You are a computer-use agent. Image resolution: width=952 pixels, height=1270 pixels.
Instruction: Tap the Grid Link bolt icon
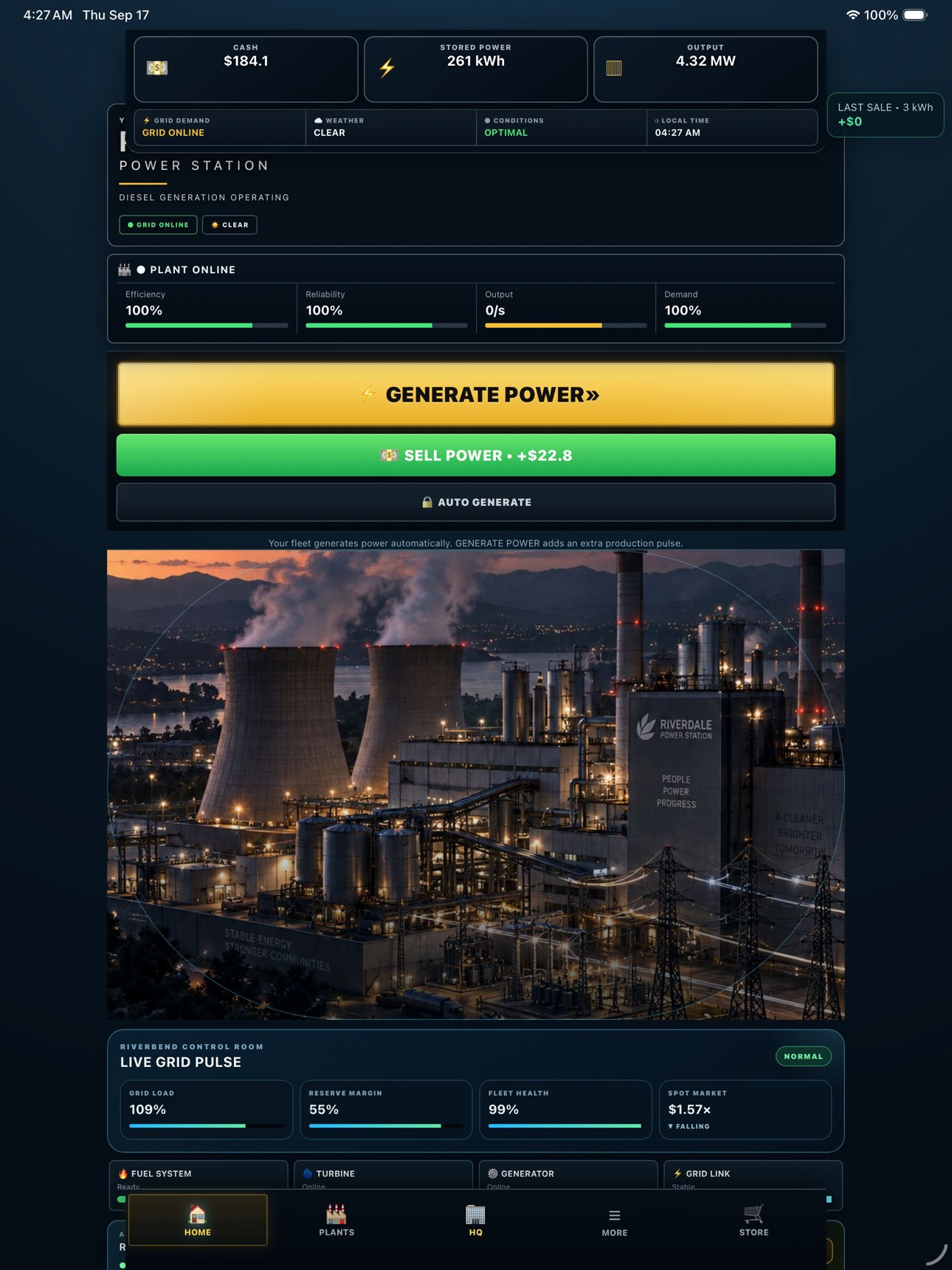pyautogui.click(x=677, y=1173)
